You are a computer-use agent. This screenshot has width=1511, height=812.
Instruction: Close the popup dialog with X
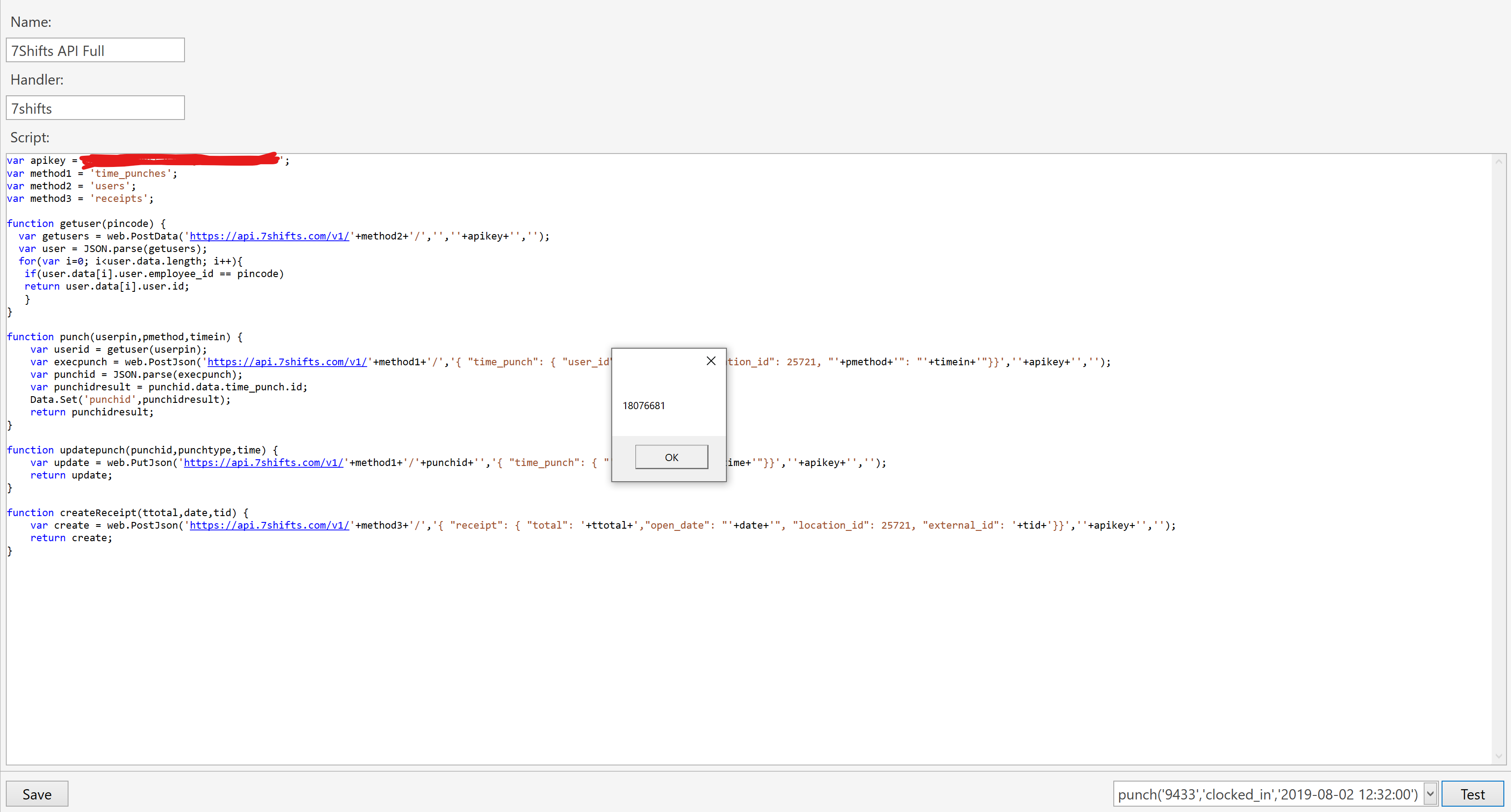tap(710, 360)
